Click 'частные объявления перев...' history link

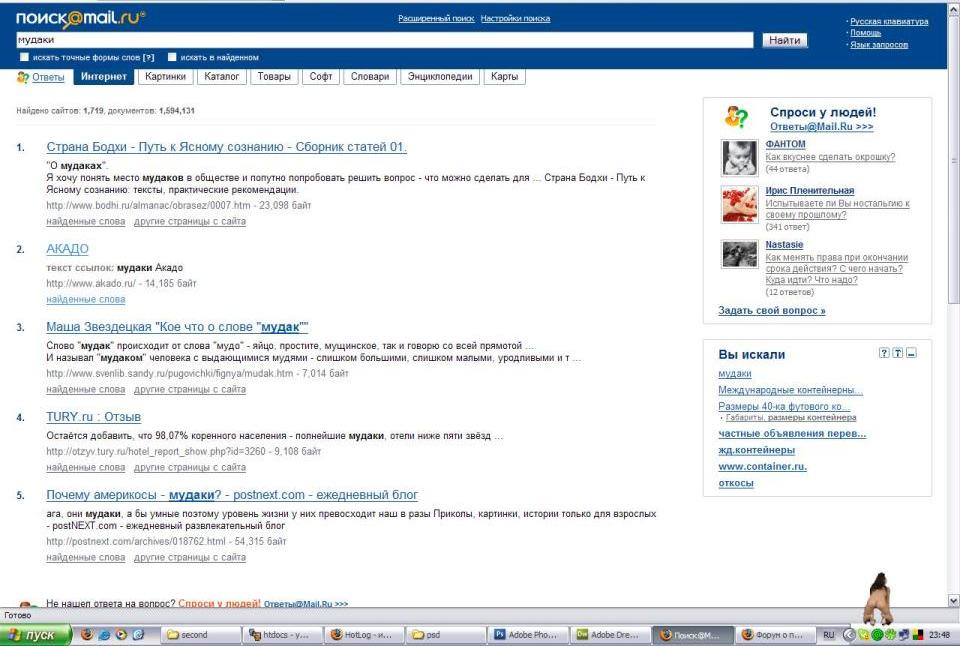(x=792, y=434)
